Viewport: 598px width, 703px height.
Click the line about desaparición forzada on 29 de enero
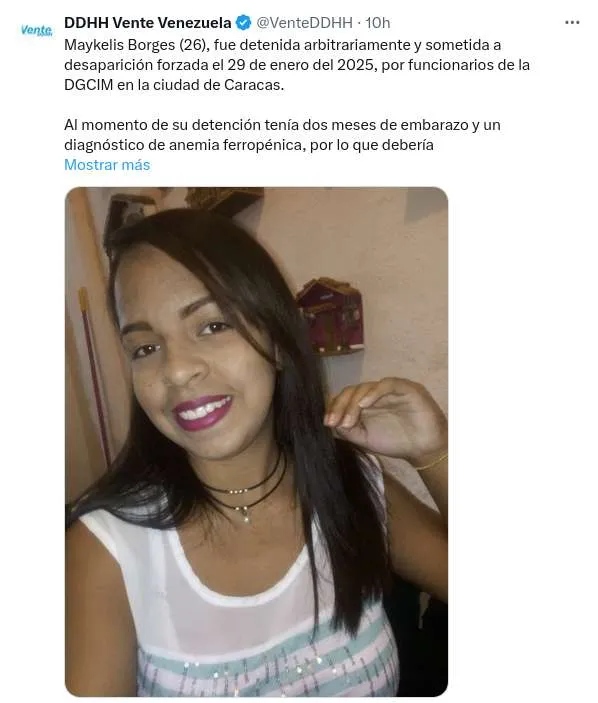tap(297, 65)
